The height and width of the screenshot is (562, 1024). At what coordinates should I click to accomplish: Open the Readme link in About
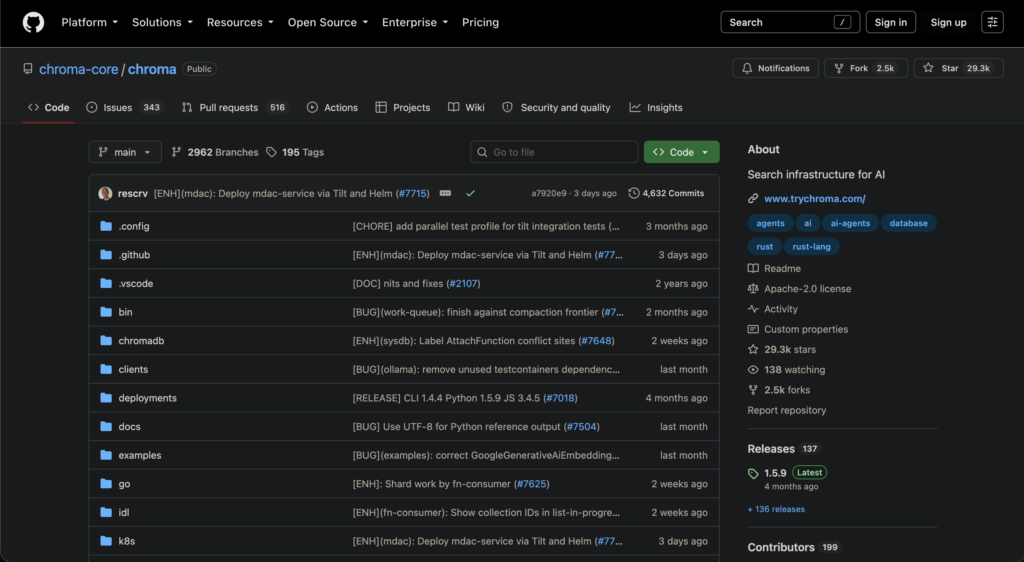point(775,268)
